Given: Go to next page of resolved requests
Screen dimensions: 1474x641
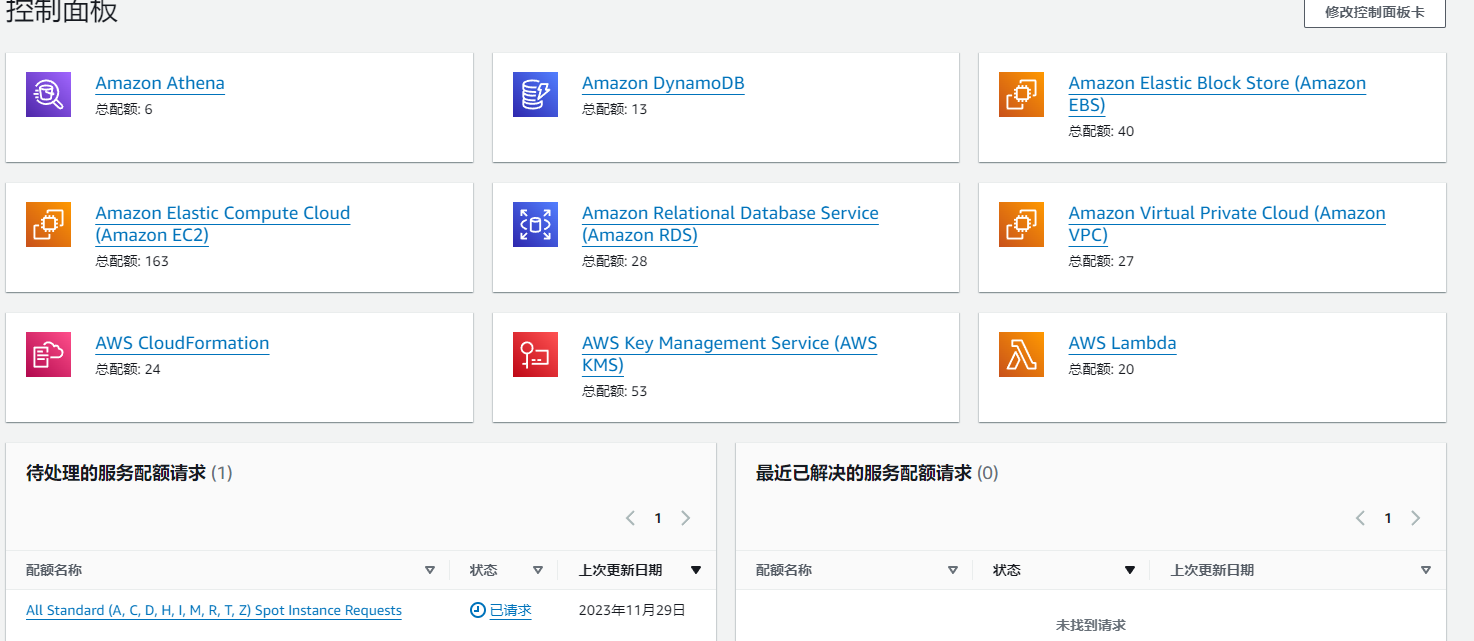Looking at the screenshot, I should tap(1416, 518).
